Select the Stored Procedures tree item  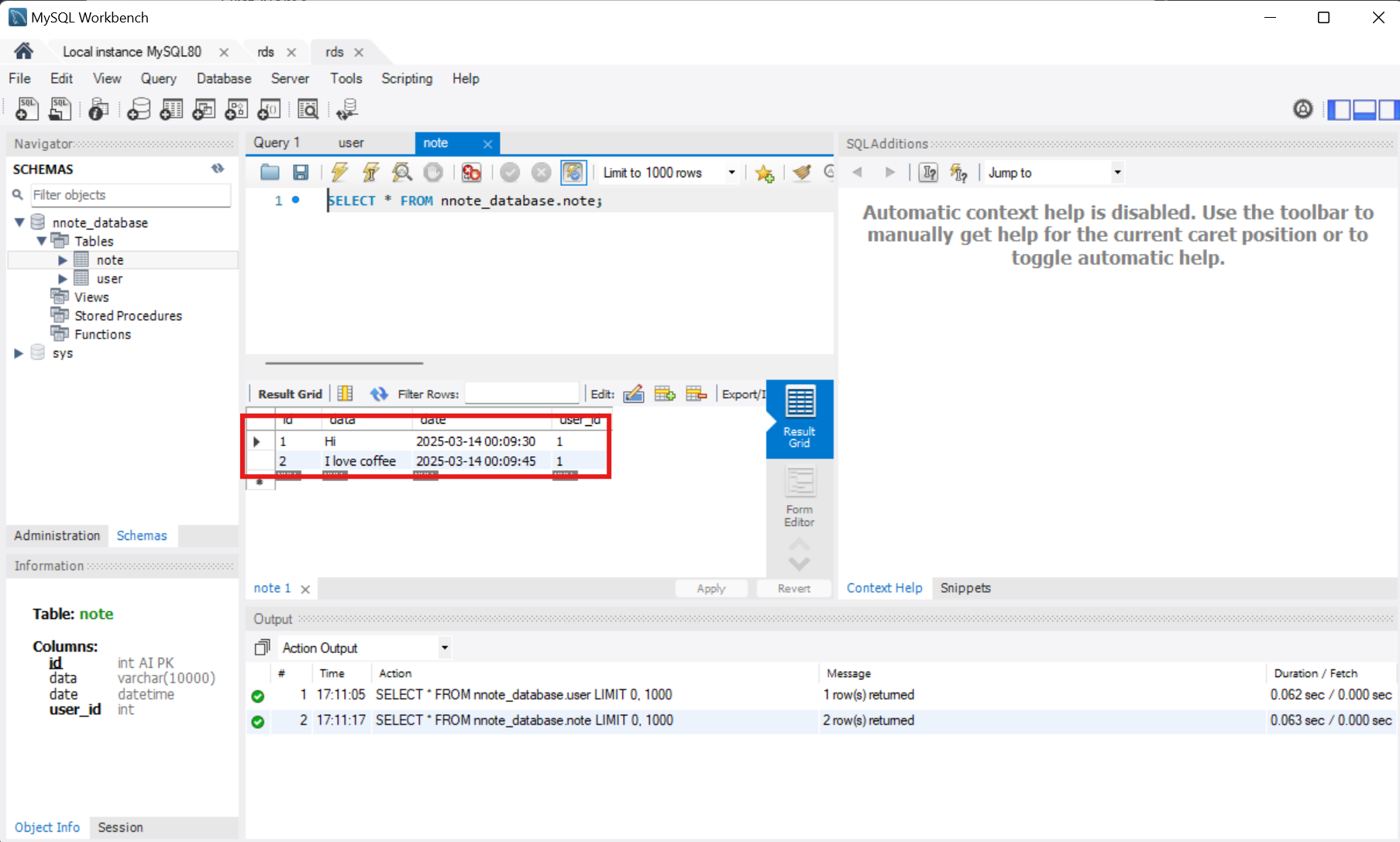coord(128,316)
